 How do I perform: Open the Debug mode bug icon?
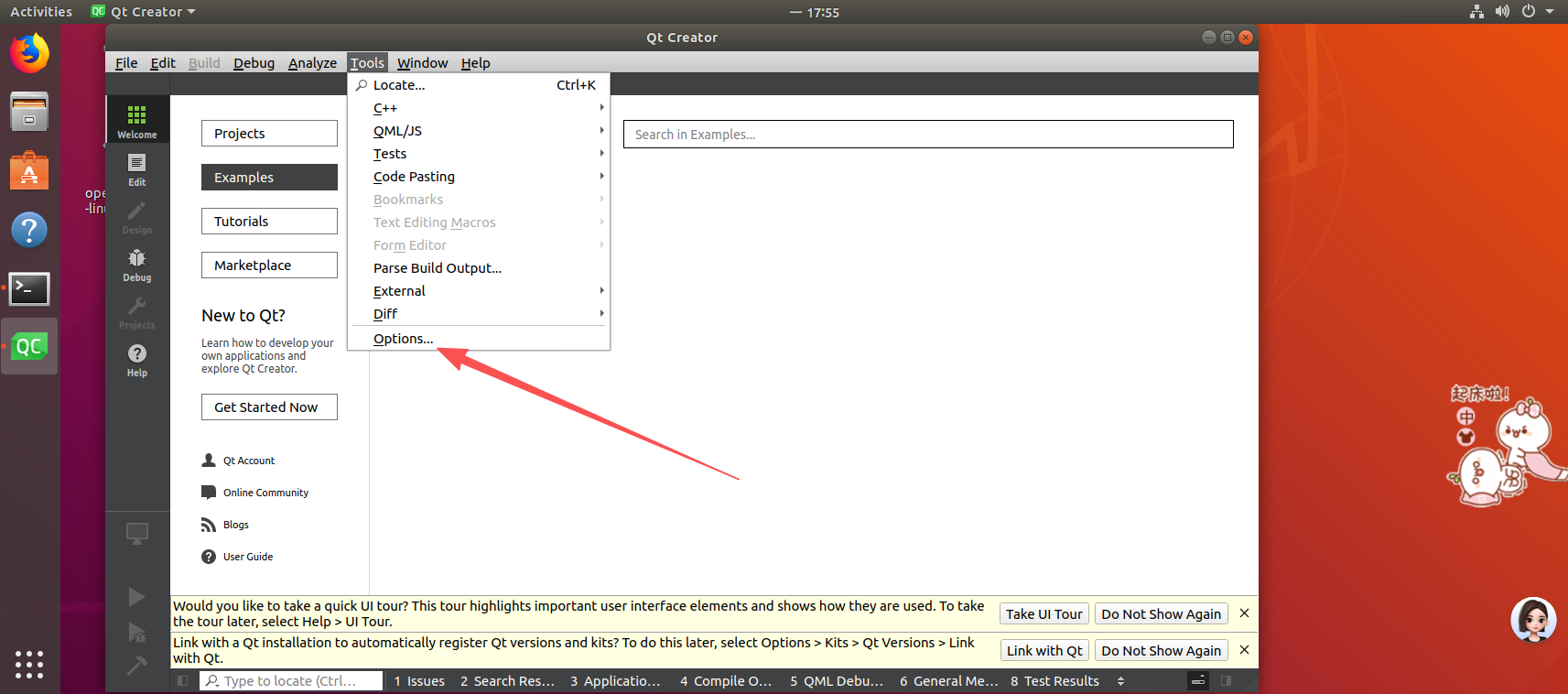(x=136, y=265)
